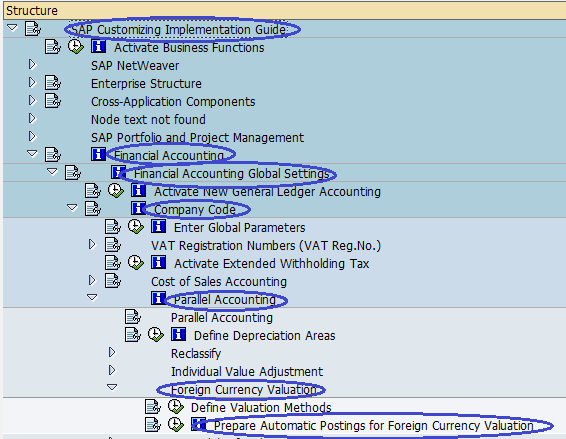Open documentation icon for Activate New General Ledger Accounting

(x=93, y=190)
